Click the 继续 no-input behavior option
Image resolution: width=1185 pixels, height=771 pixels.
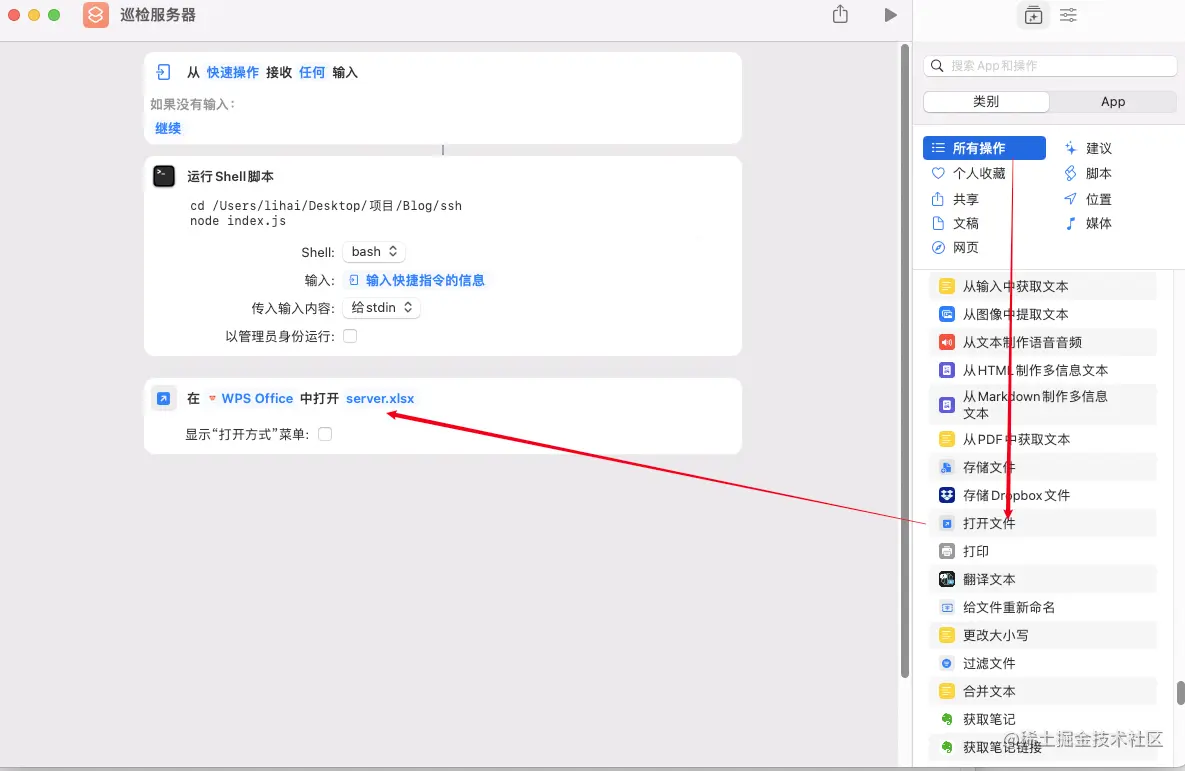[168, 128]
